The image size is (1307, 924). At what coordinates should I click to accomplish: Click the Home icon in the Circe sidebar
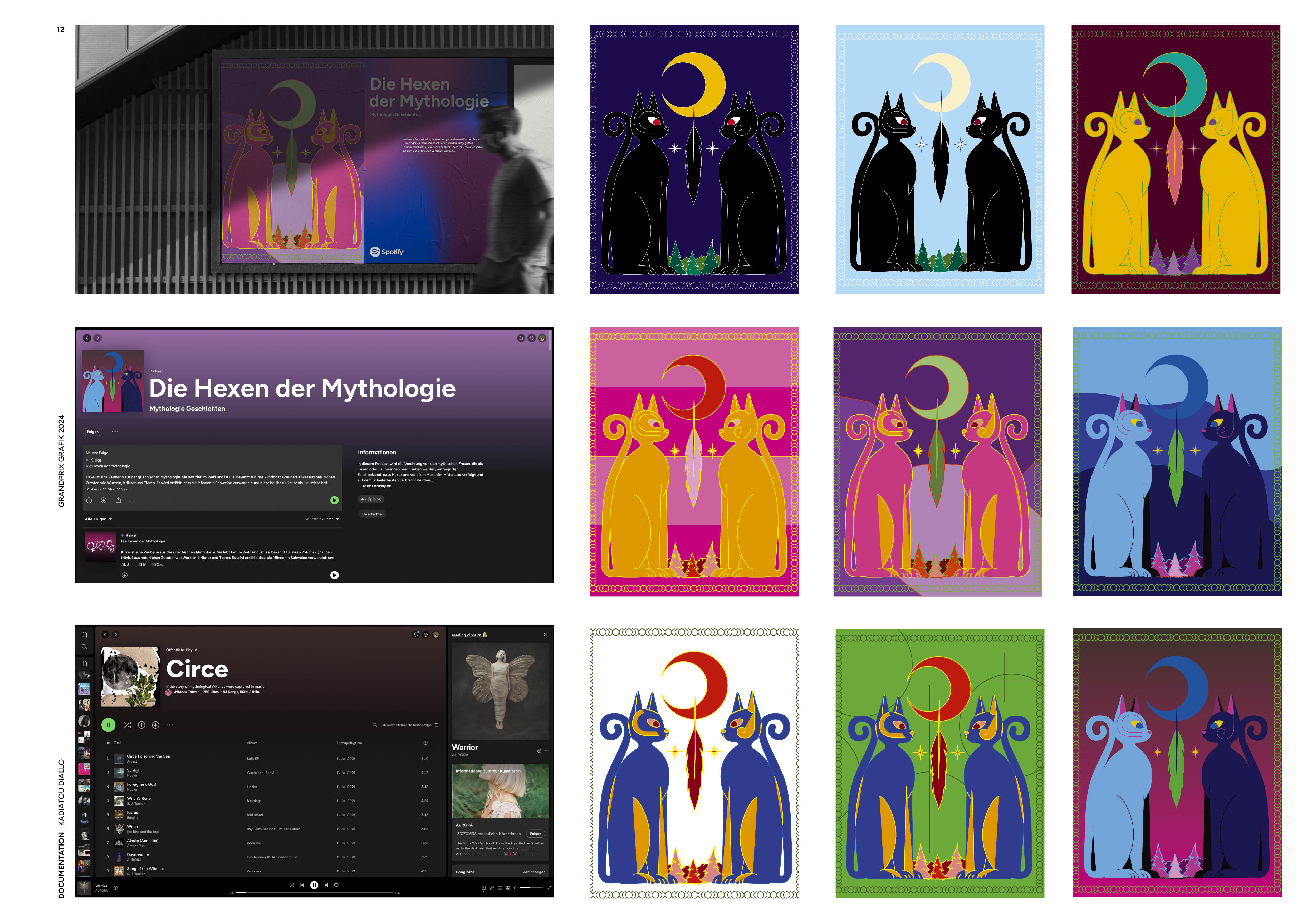84,635
